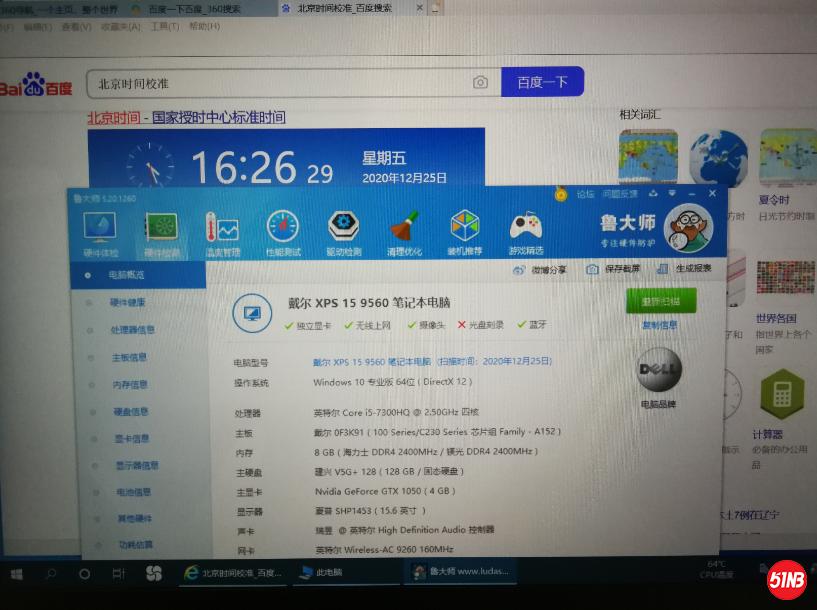Viewport: 817px width, 610px height.
Task: Switch to 百度一下百度_360搜索 browser tab
Action: click(194, 9)
